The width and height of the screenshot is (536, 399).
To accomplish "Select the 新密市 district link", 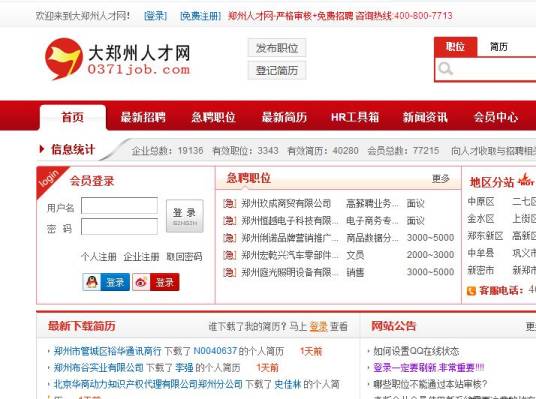I will [481, 270].
